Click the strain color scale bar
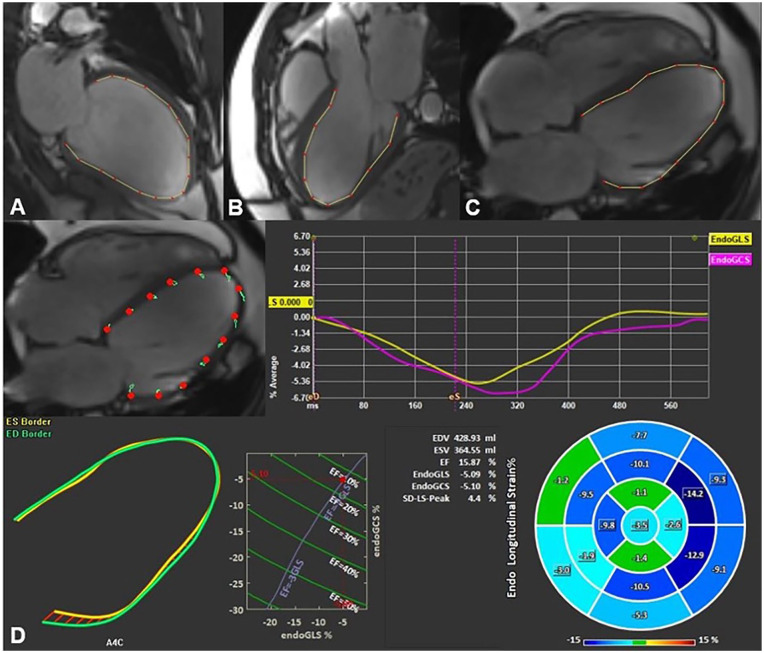The width and height of the screenshot is (764, 653). click(638, 641)
